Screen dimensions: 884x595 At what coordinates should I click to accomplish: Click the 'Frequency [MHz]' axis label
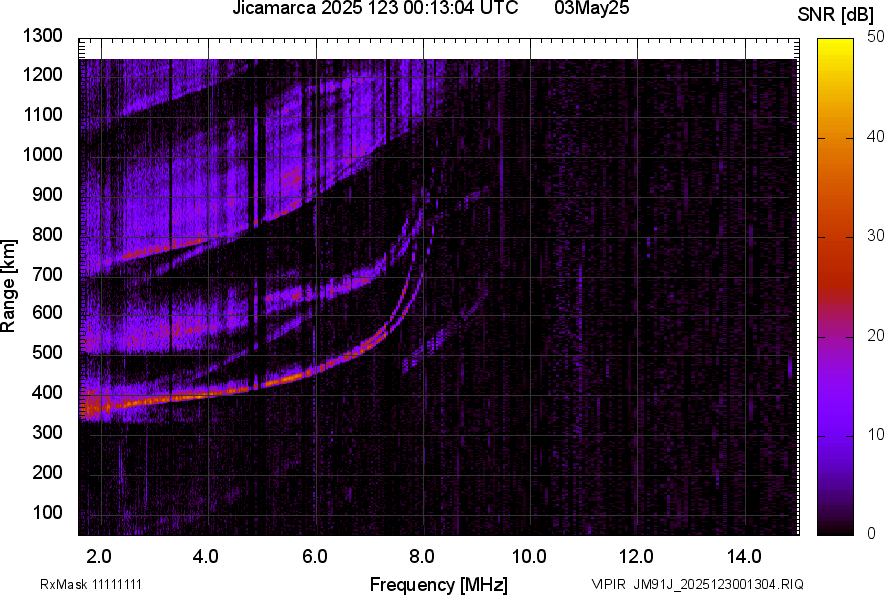(x=439, y=584)
